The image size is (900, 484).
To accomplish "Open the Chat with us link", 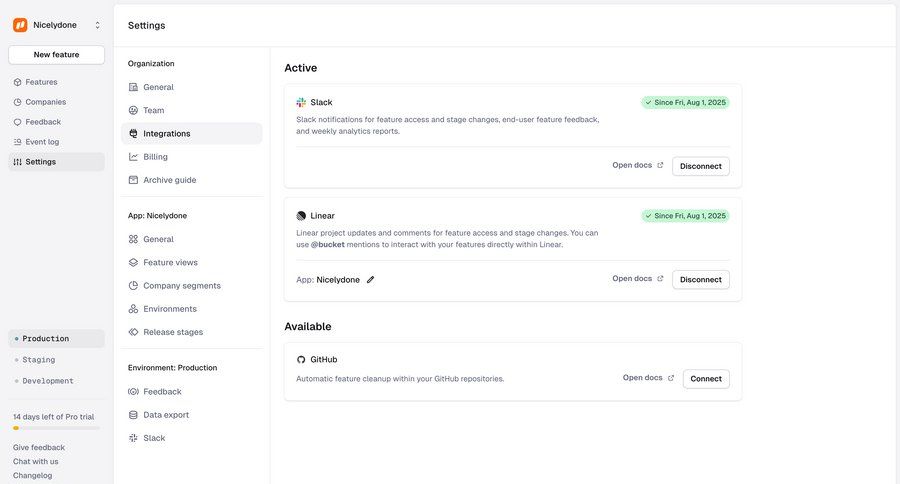I will pyautogui.click(x=36, y=461).
